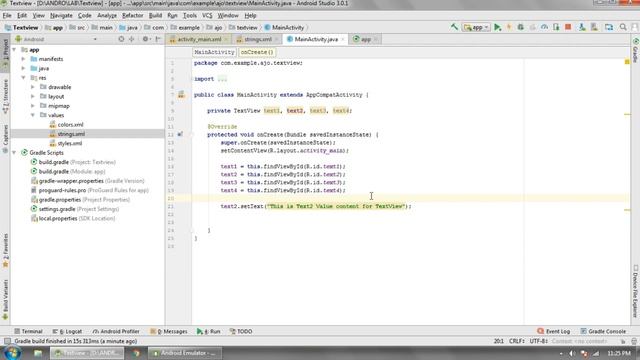Collapse the app module node

(15, 49)
